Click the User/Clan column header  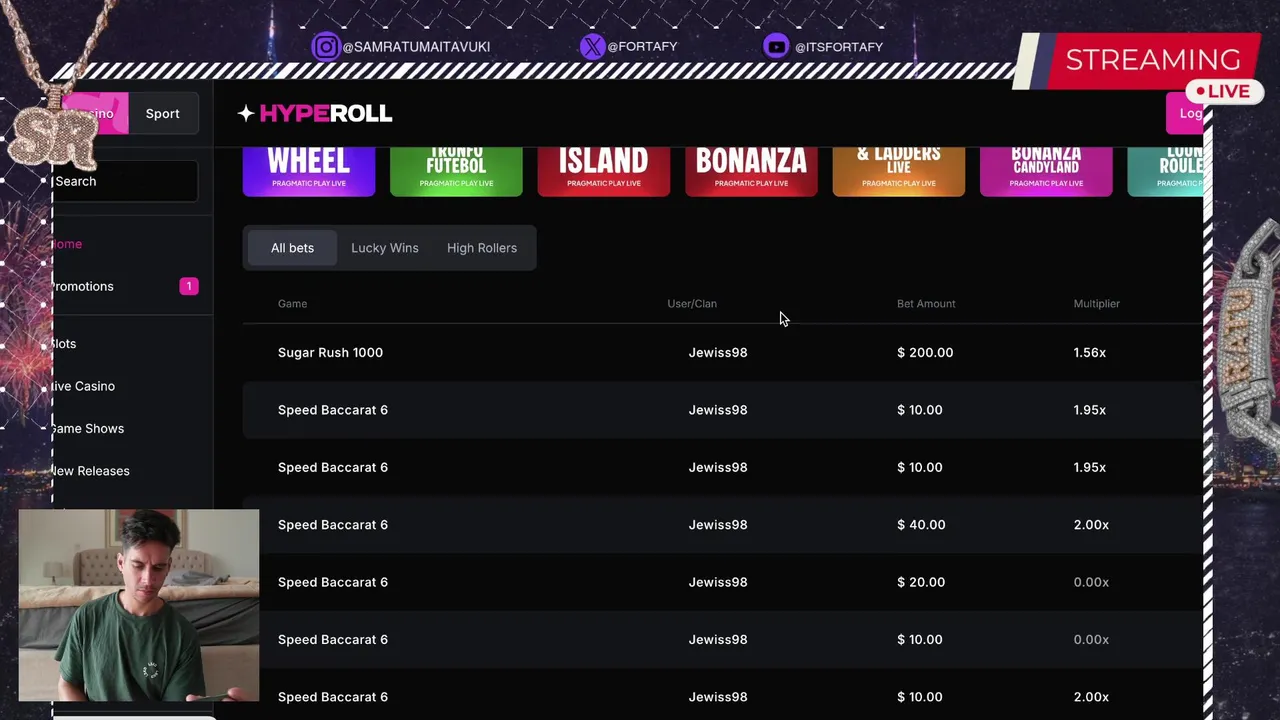tap(692, 304)
